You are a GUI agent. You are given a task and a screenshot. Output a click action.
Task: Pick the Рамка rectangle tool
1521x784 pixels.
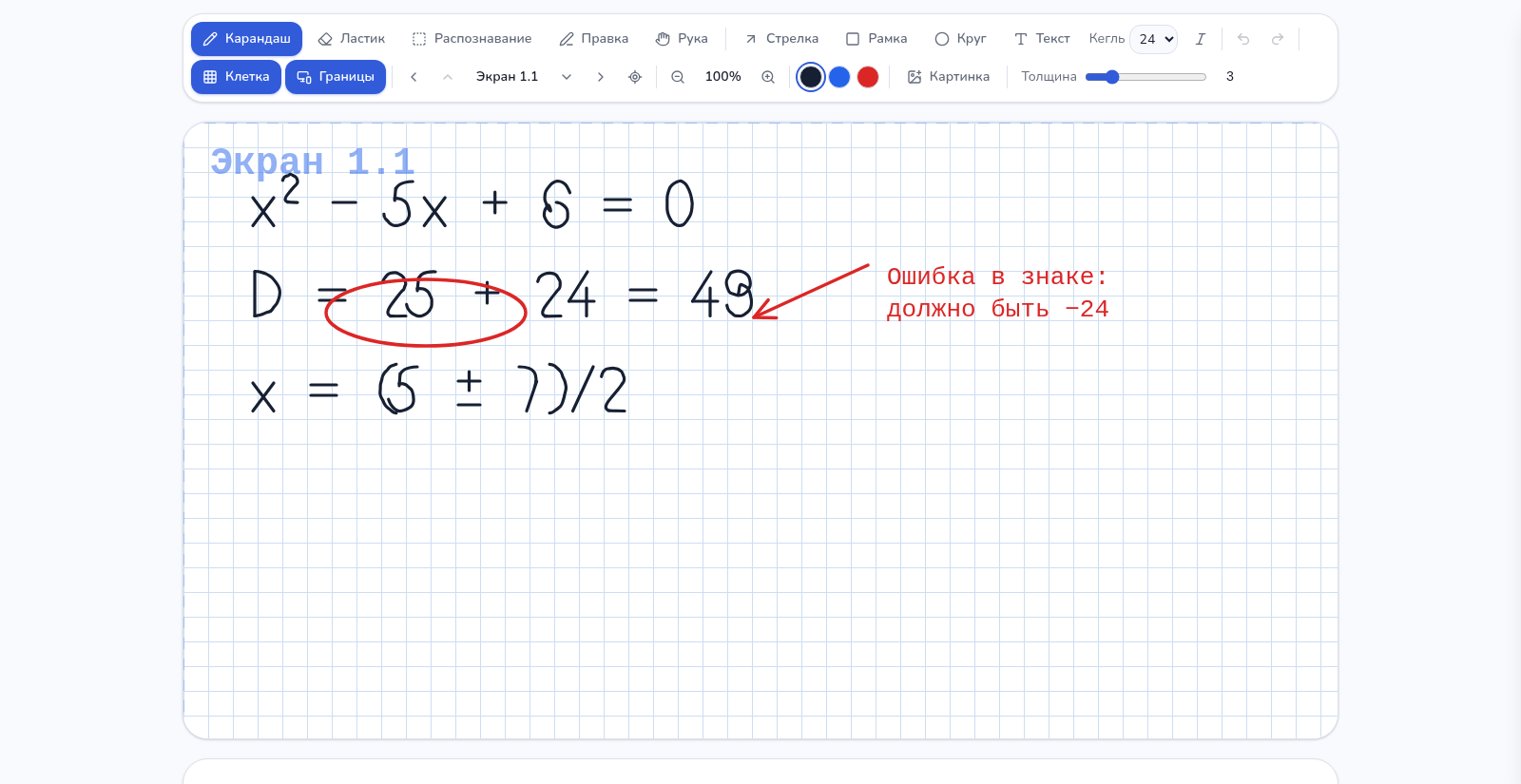(876, 39)
